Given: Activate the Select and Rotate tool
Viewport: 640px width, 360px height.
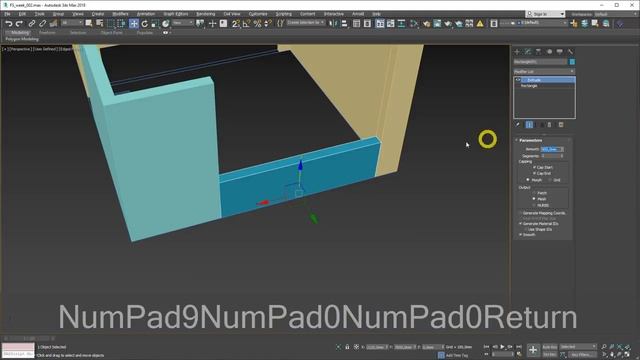Looking at the screenshot, I should point(144,24).
